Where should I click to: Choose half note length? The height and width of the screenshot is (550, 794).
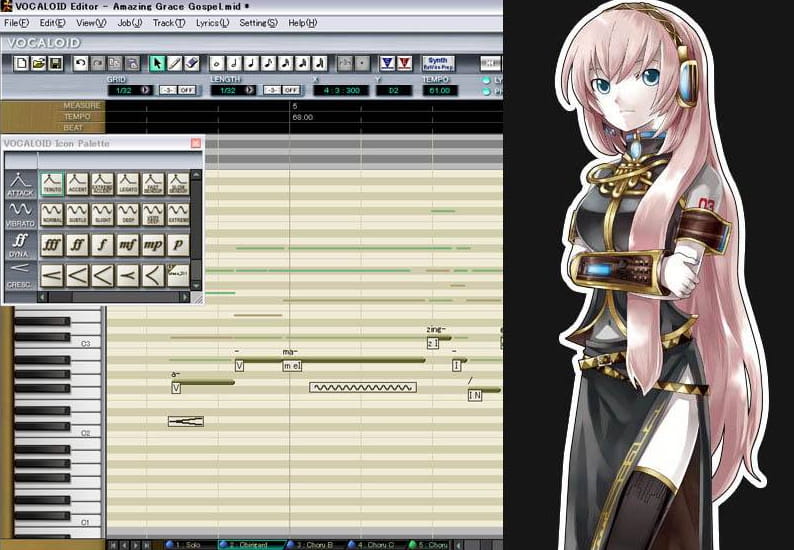coord(234,63)
